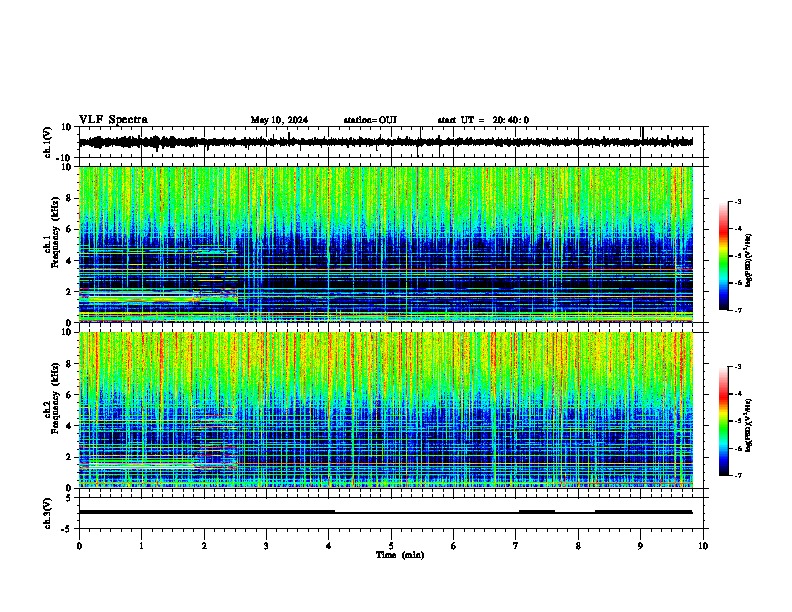Click the 'start UT = 20:40:0' label

tap(483, 120)
